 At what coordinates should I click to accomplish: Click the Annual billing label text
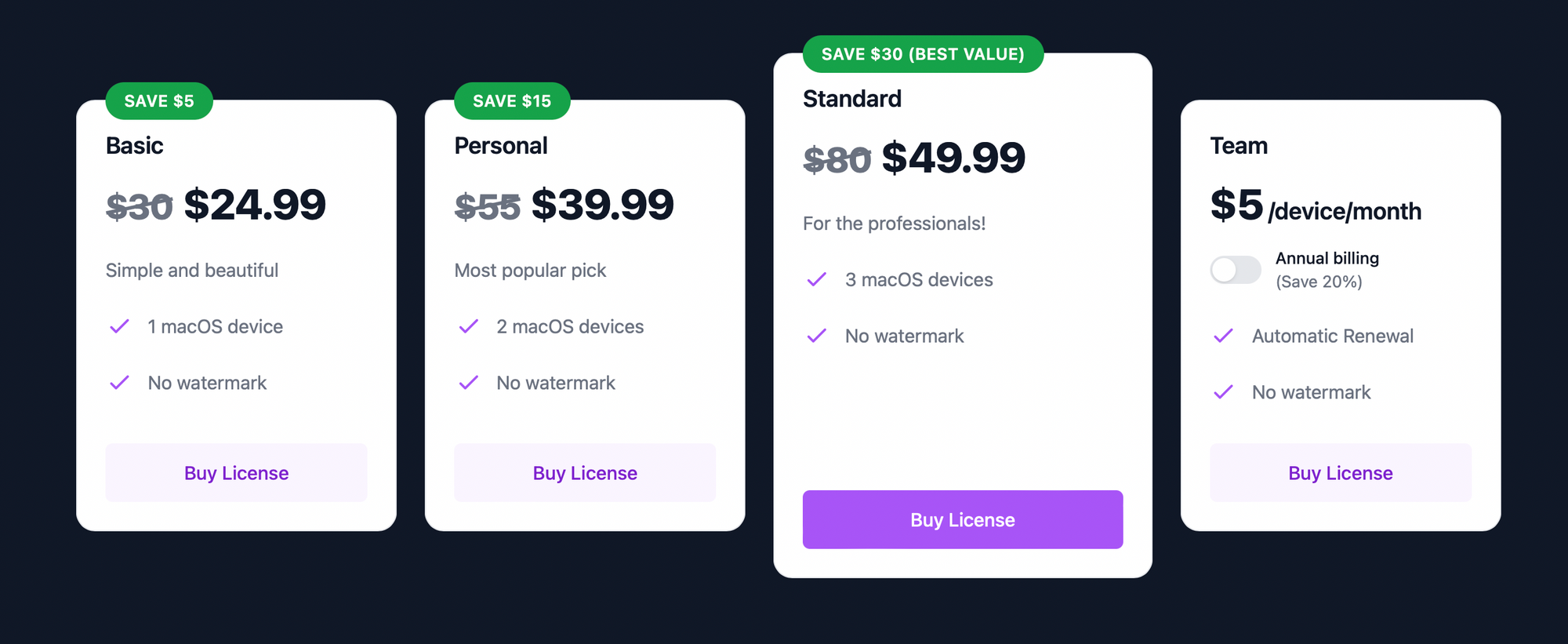pos(1327,258)
